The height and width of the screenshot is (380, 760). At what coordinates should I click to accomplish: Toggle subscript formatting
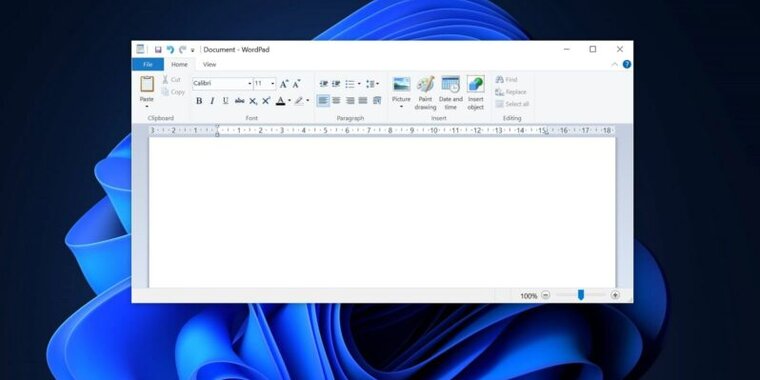pyautogui.click(x=253, y=101)
